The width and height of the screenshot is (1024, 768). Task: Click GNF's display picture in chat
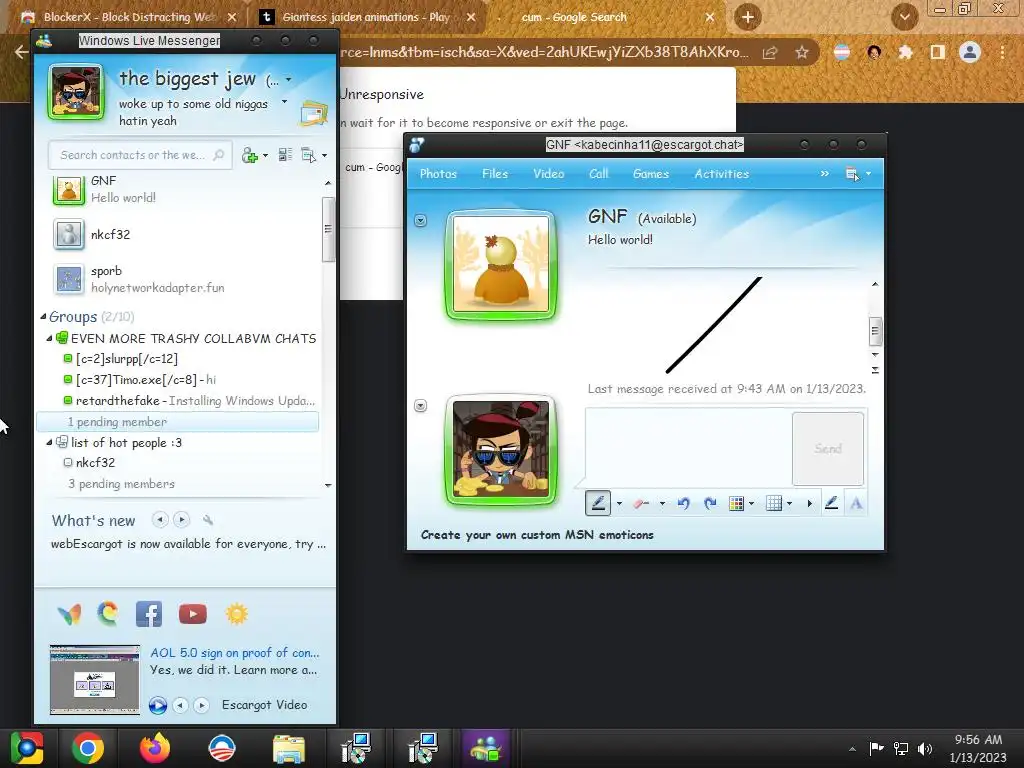pos(501,264)
